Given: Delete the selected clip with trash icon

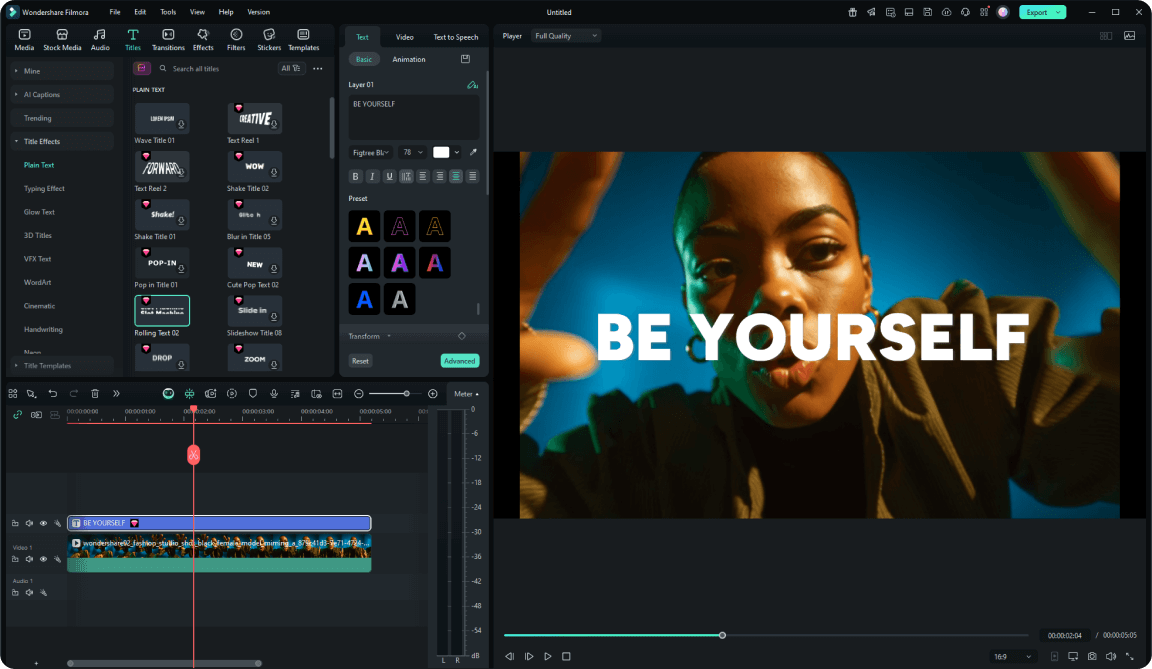Looking at the screenshot, I should (95, 394).
